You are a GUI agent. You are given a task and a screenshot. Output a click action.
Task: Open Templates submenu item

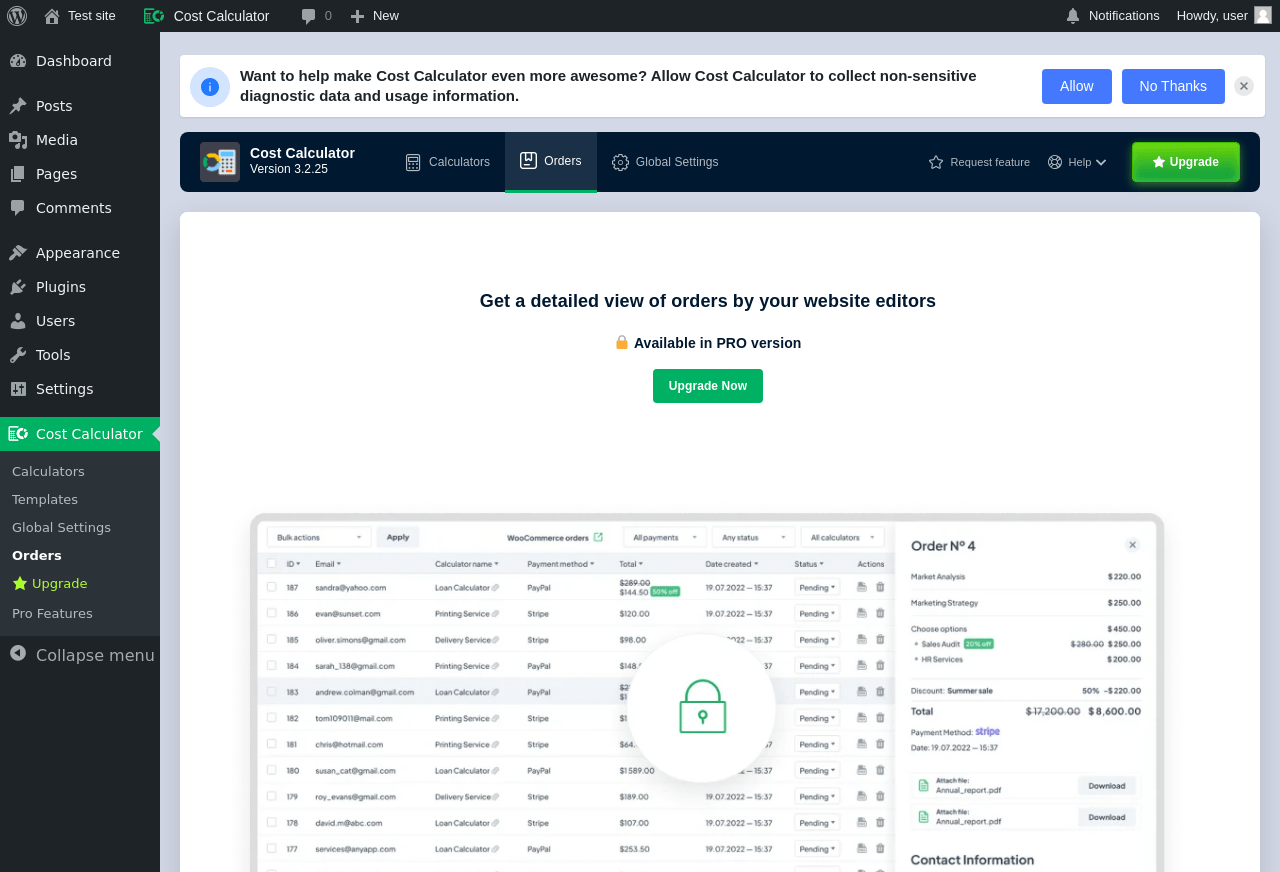(45, 500)
